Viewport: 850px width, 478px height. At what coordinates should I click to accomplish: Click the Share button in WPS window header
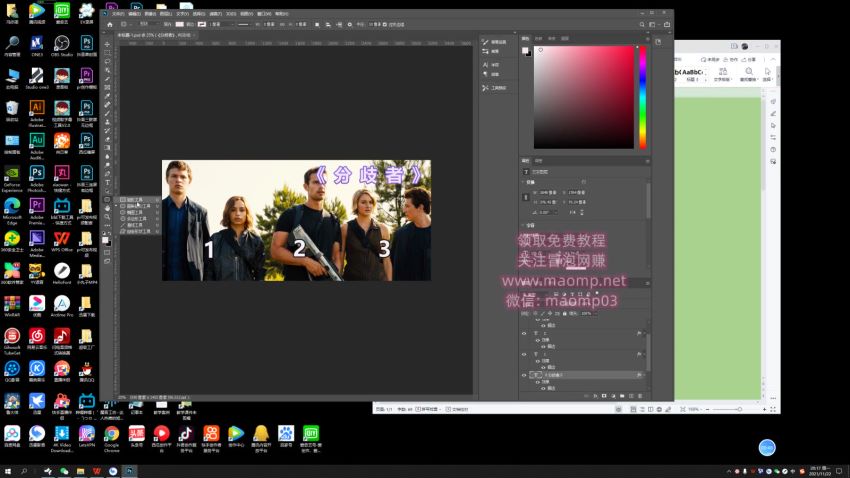click(749, 59)
